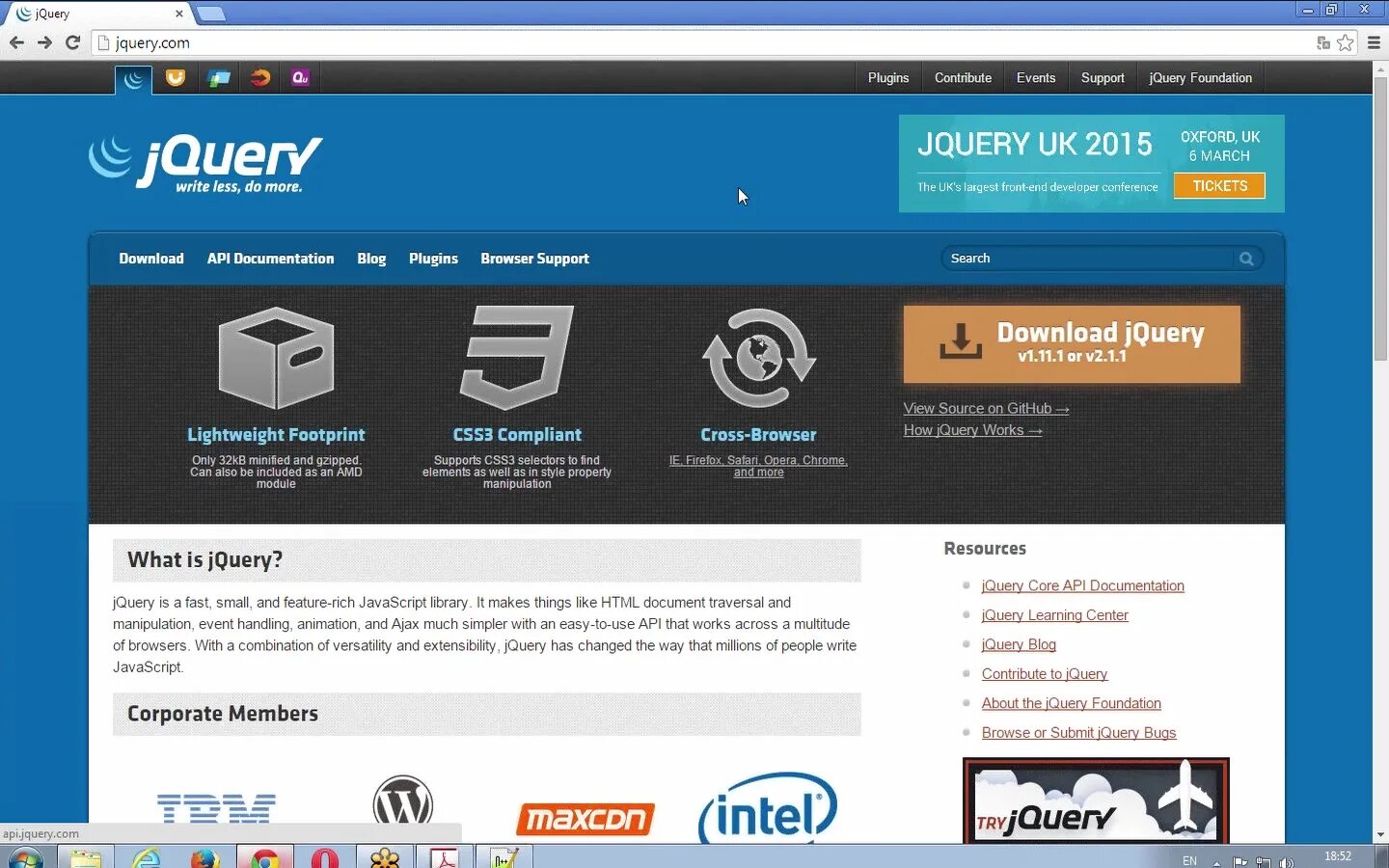Go to Blog in the navigation
The image size is (1389, 868).
point(371,258)
